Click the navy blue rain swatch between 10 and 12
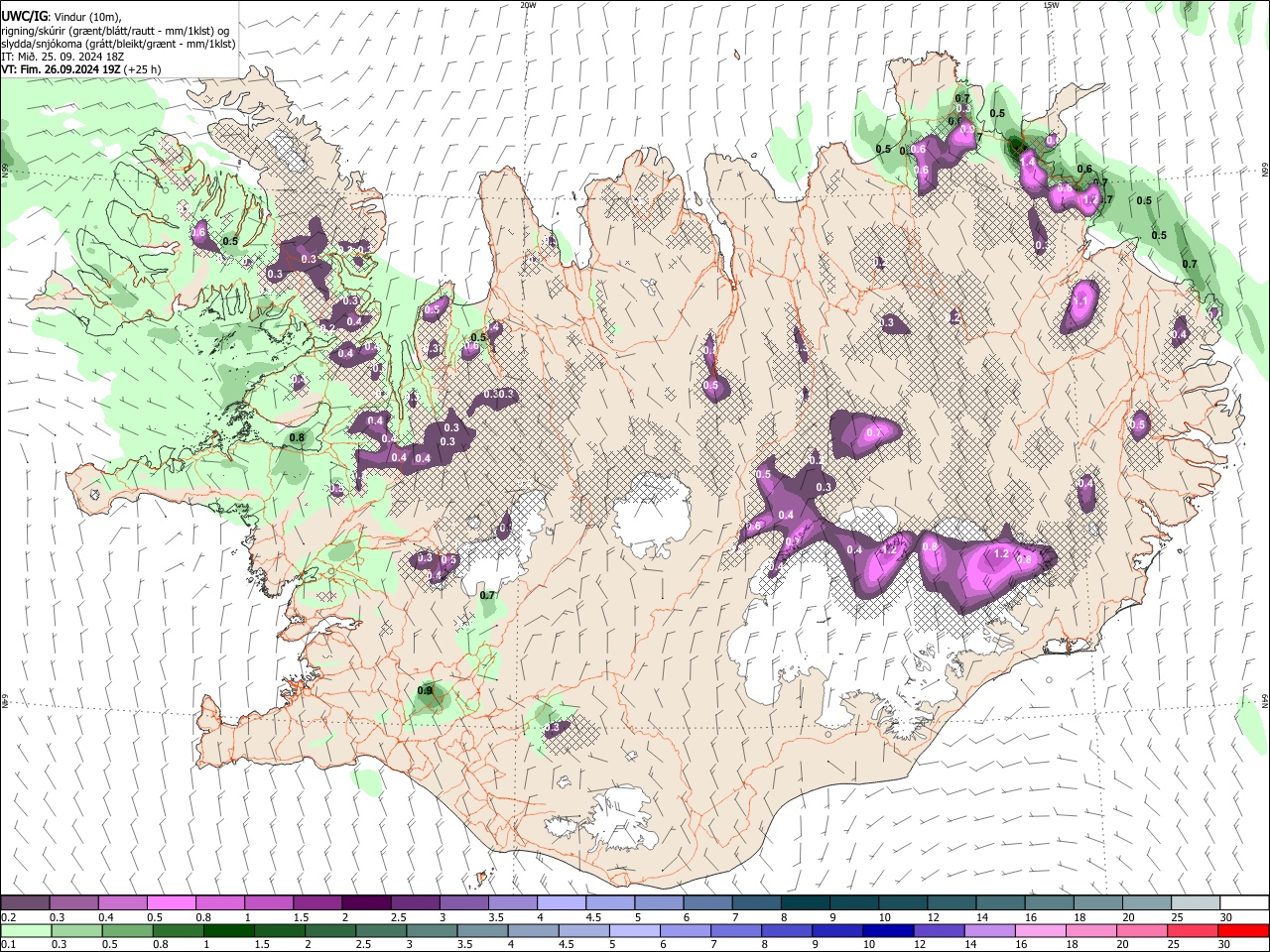 pos(888,931)
